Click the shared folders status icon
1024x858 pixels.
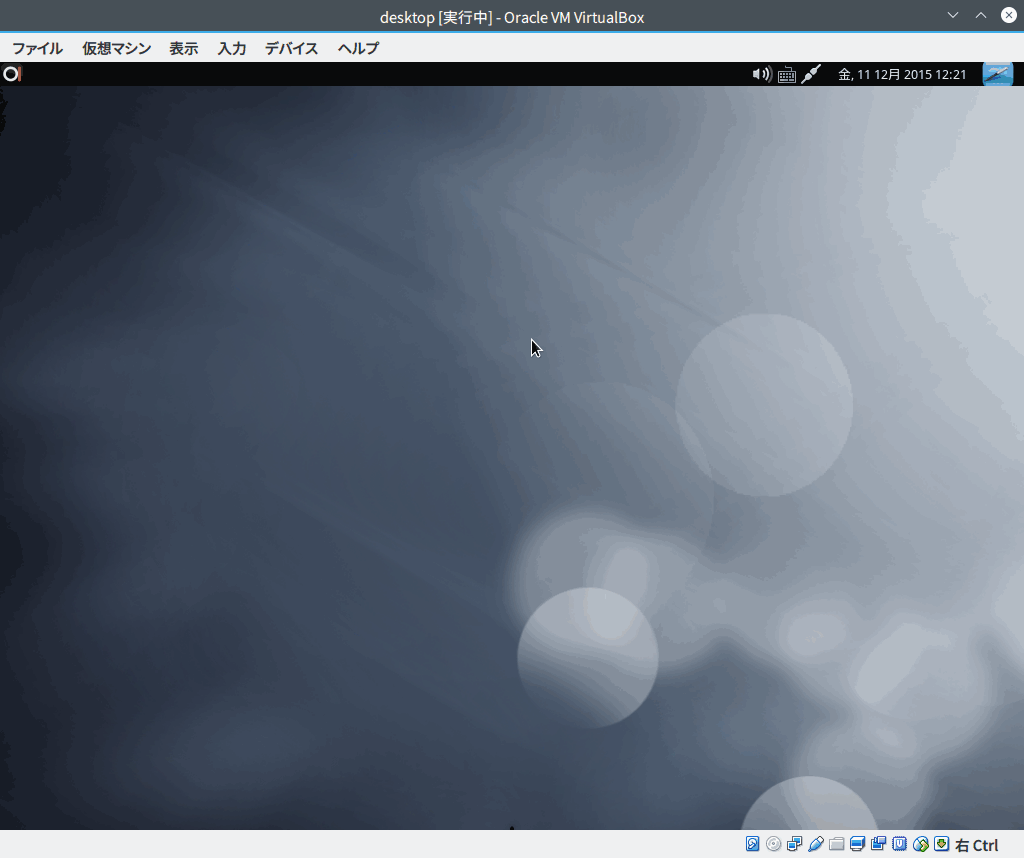[x=836, y=844]
